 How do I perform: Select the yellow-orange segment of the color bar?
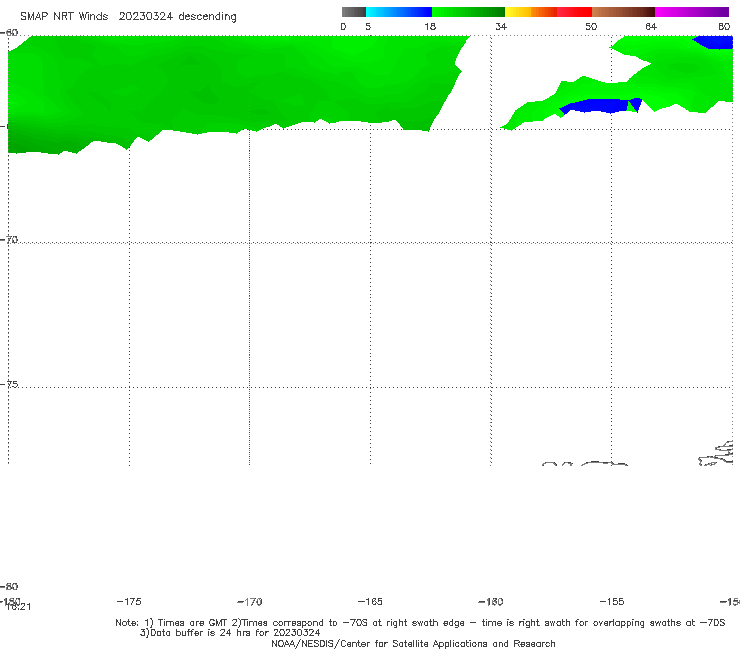(531, 12)
